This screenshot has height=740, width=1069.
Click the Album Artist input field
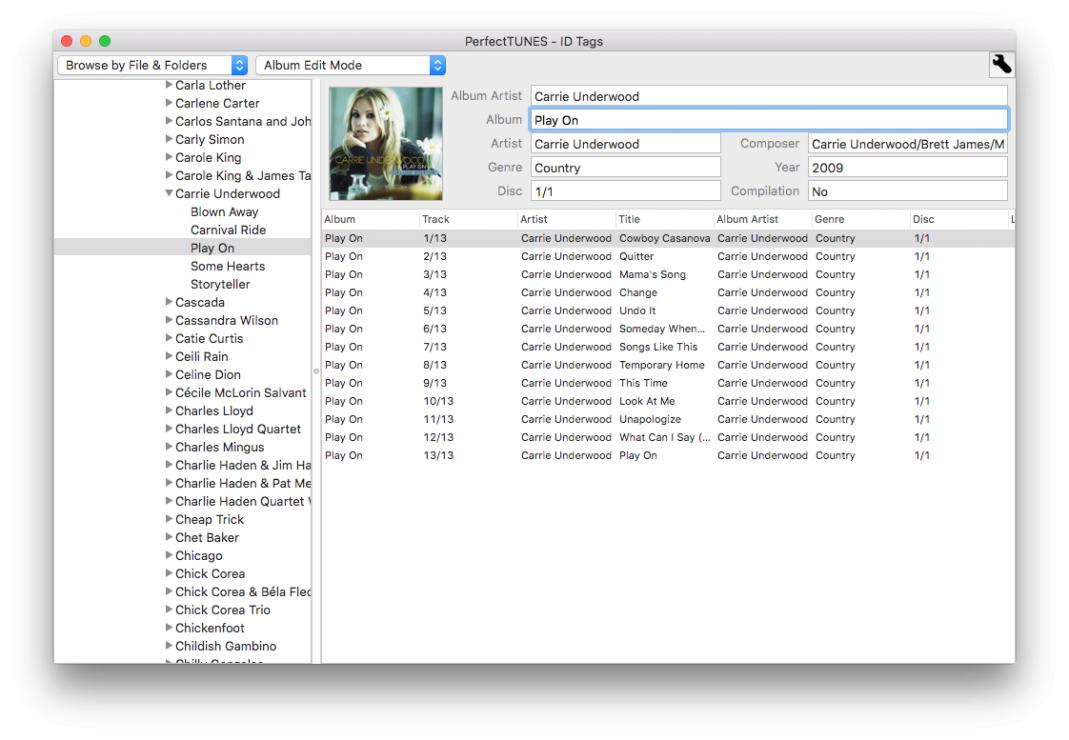point(768,97)
